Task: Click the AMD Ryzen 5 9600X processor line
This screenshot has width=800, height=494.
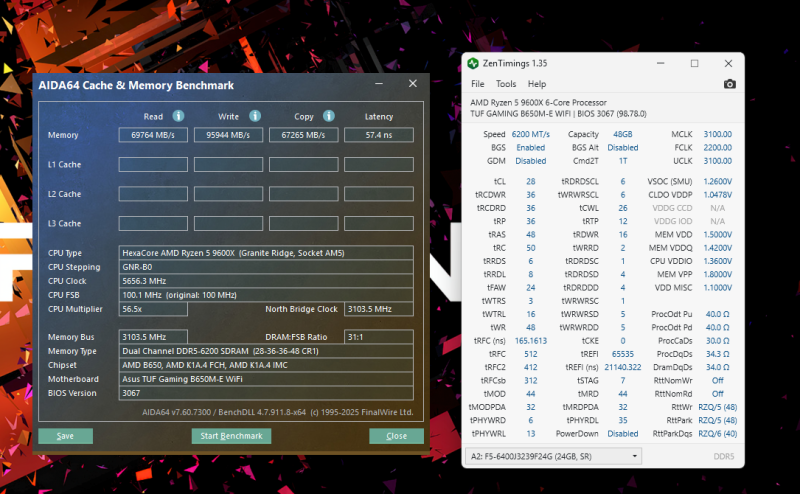Action: tap(538, 102)
